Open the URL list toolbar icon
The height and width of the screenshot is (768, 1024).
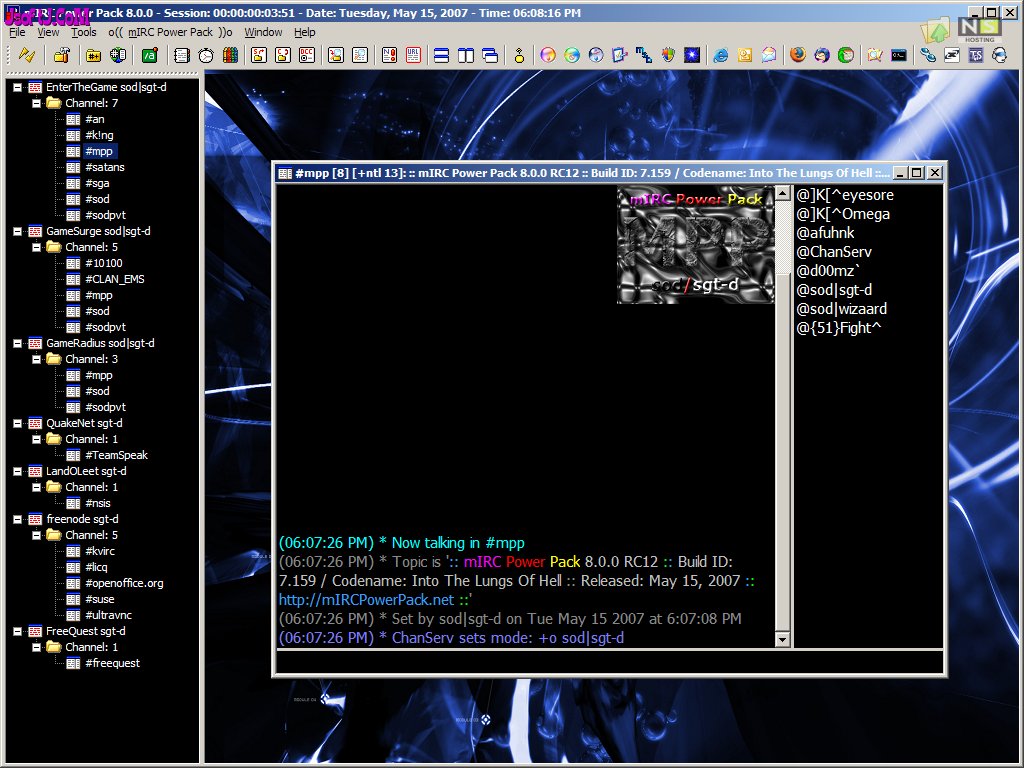point(413,56)
